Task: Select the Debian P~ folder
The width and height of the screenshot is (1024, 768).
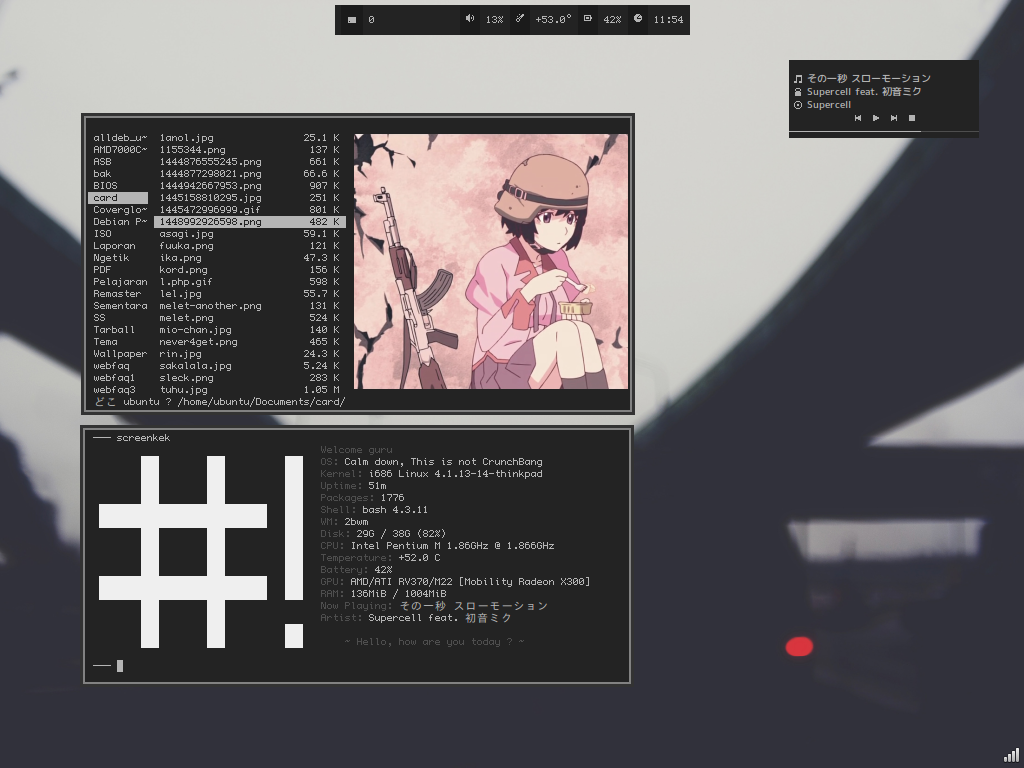Action: [x=120, y=222]
